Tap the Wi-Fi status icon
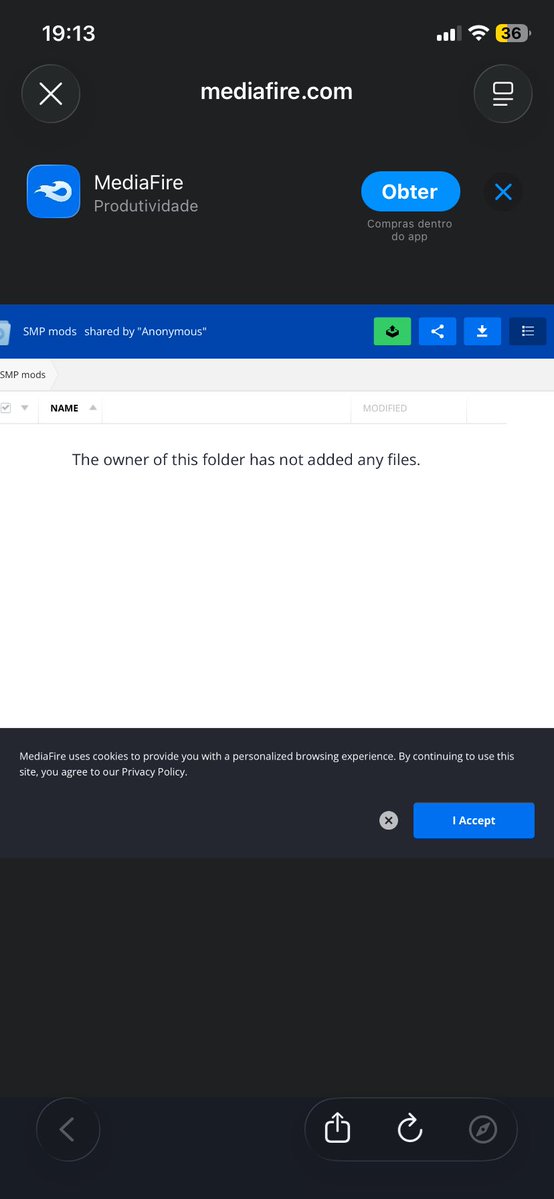The height and width of the screenshot is (1199, 554). [479, 33]
